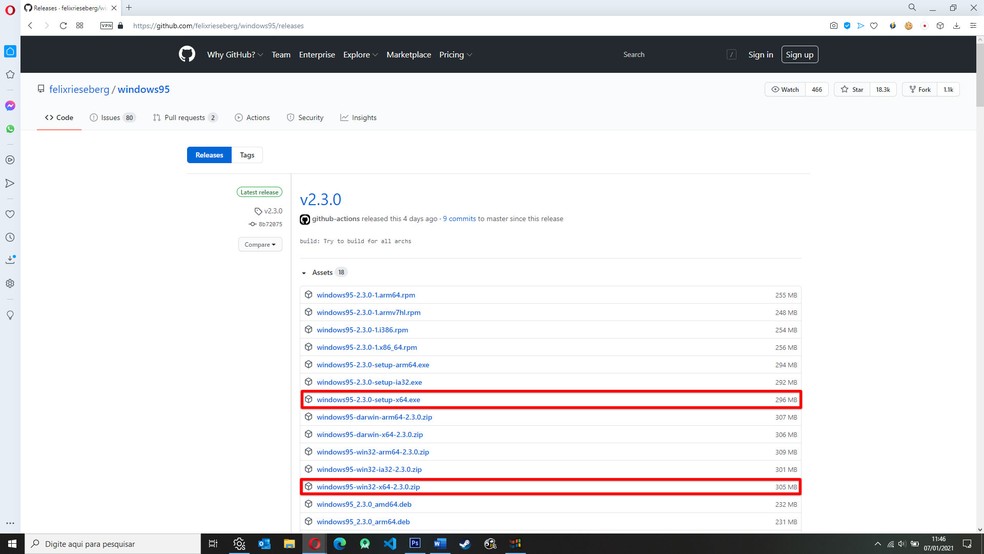
Task: Open the Windows Start menu
Action: tap(12, 543)
